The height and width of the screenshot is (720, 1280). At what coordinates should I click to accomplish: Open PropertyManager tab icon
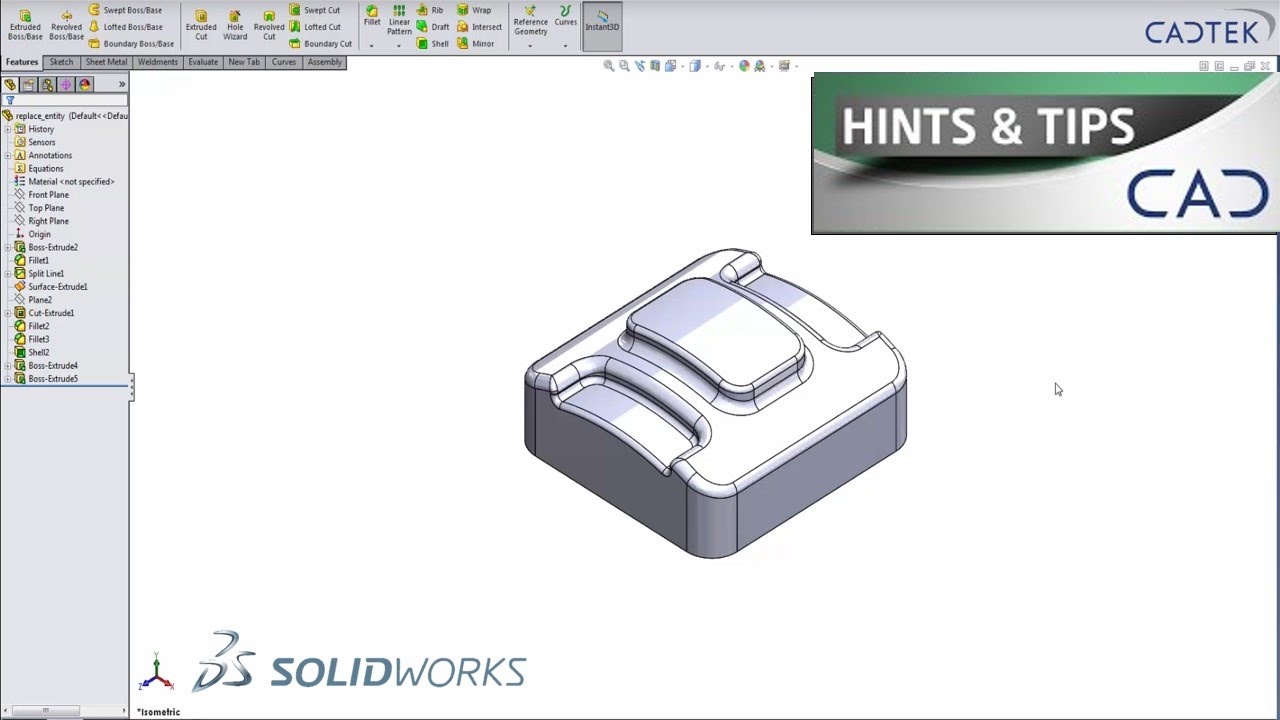(x=29, y=85)
